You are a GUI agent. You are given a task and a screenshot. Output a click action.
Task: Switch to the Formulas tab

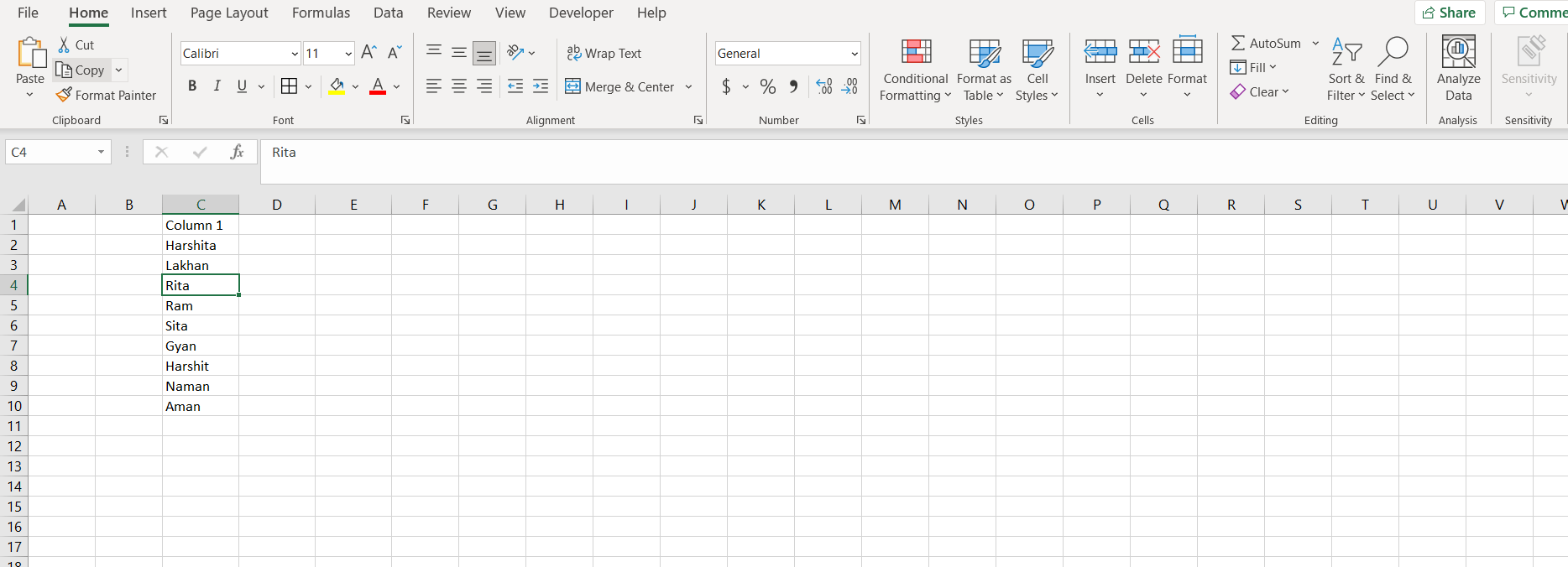[x=321, y=13]
